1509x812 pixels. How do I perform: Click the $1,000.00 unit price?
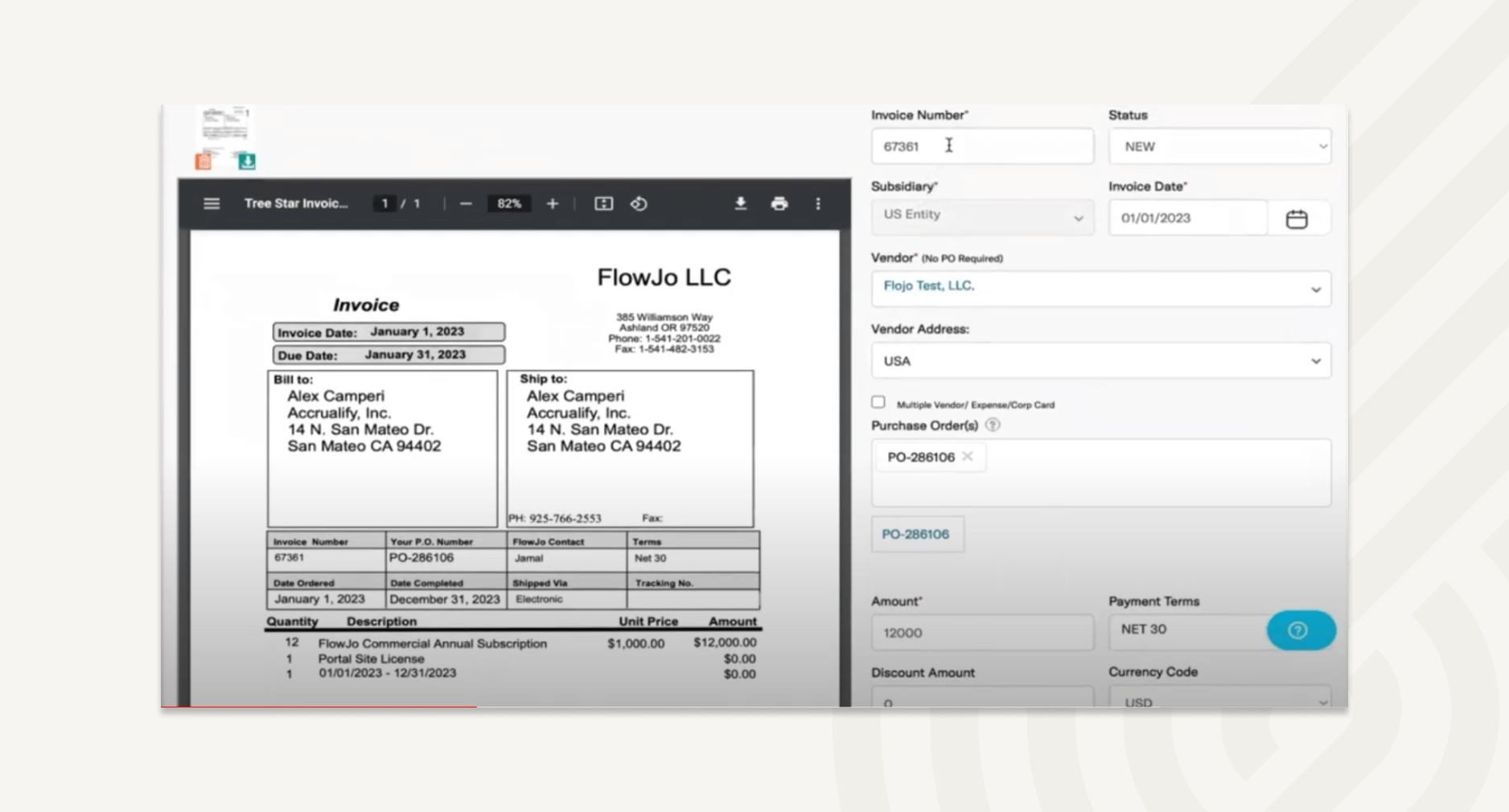point(635,644)
